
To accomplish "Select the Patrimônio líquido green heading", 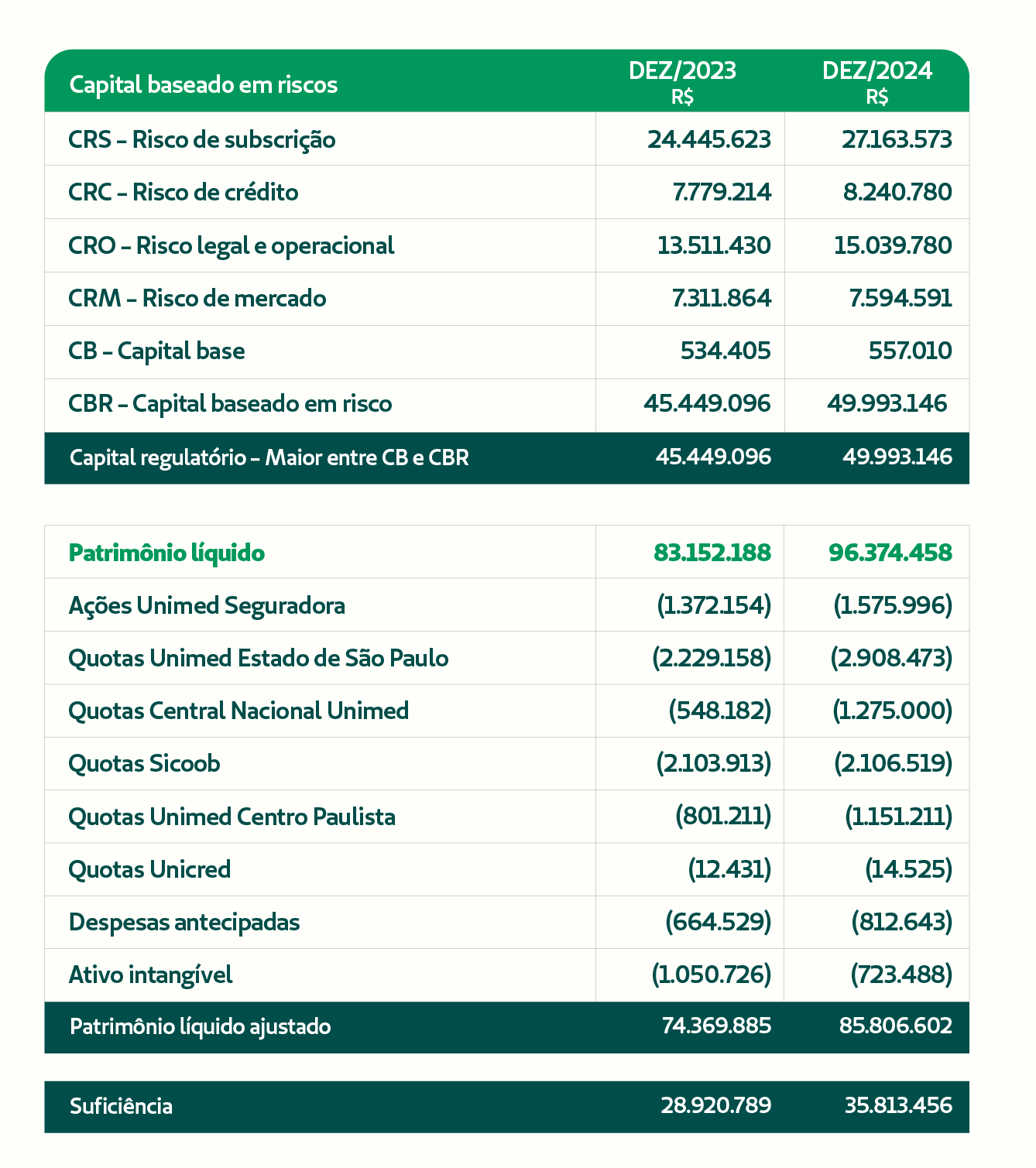I will [x=166, y=553].
